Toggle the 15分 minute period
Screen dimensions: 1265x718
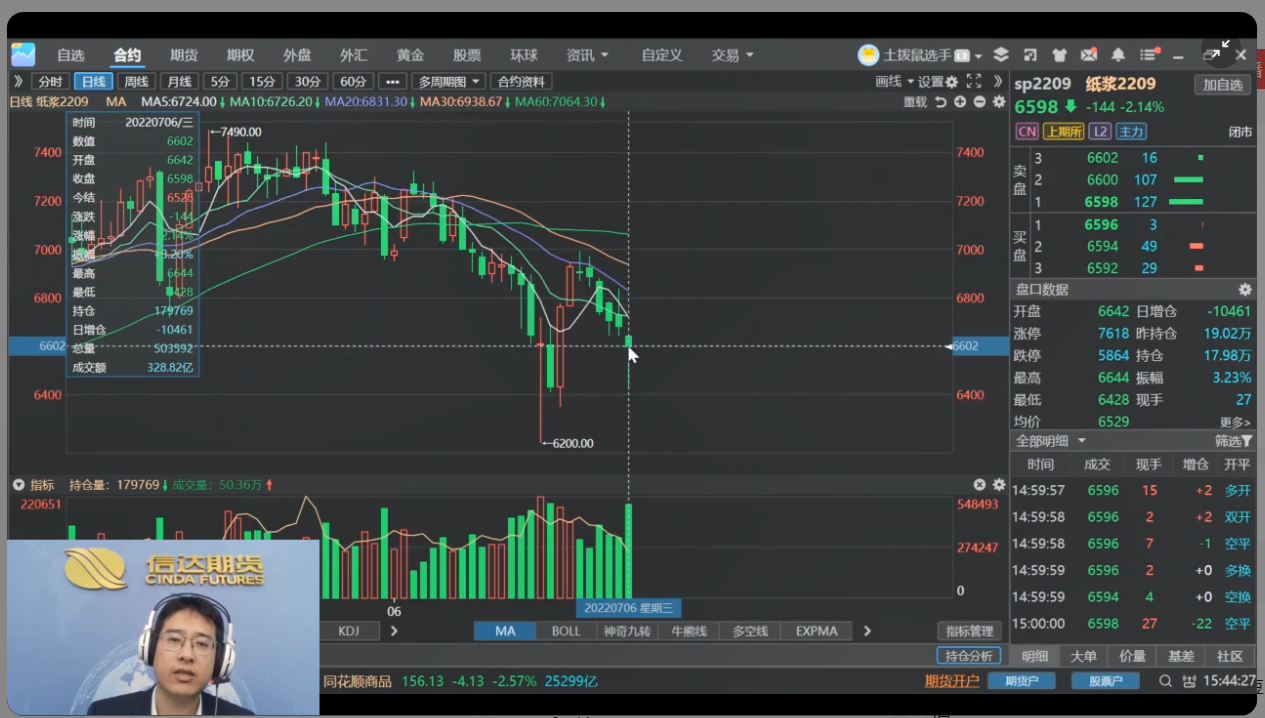(263, 82)
